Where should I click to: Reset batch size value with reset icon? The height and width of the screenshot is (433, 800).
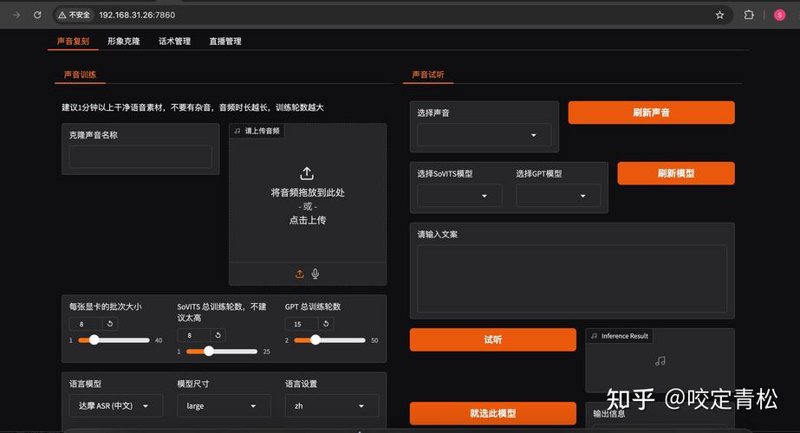click(x=110, y=324)
